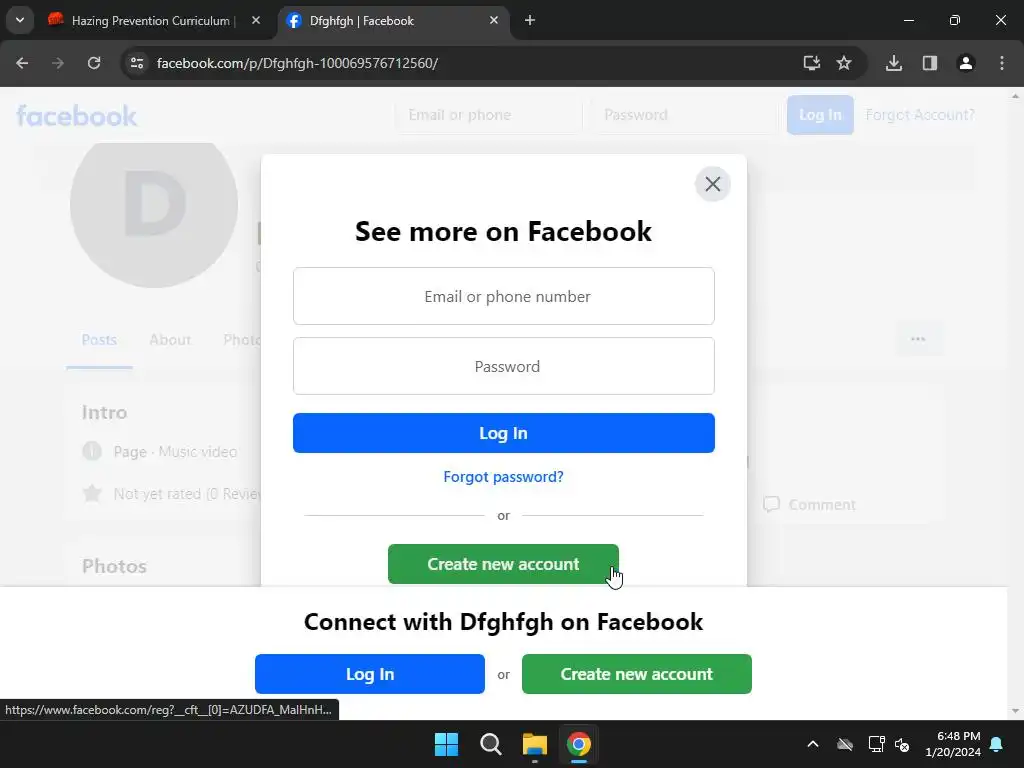Click Log In in the bottom banner
This screenshot has width=1024, height=768.
click(370, 674)
